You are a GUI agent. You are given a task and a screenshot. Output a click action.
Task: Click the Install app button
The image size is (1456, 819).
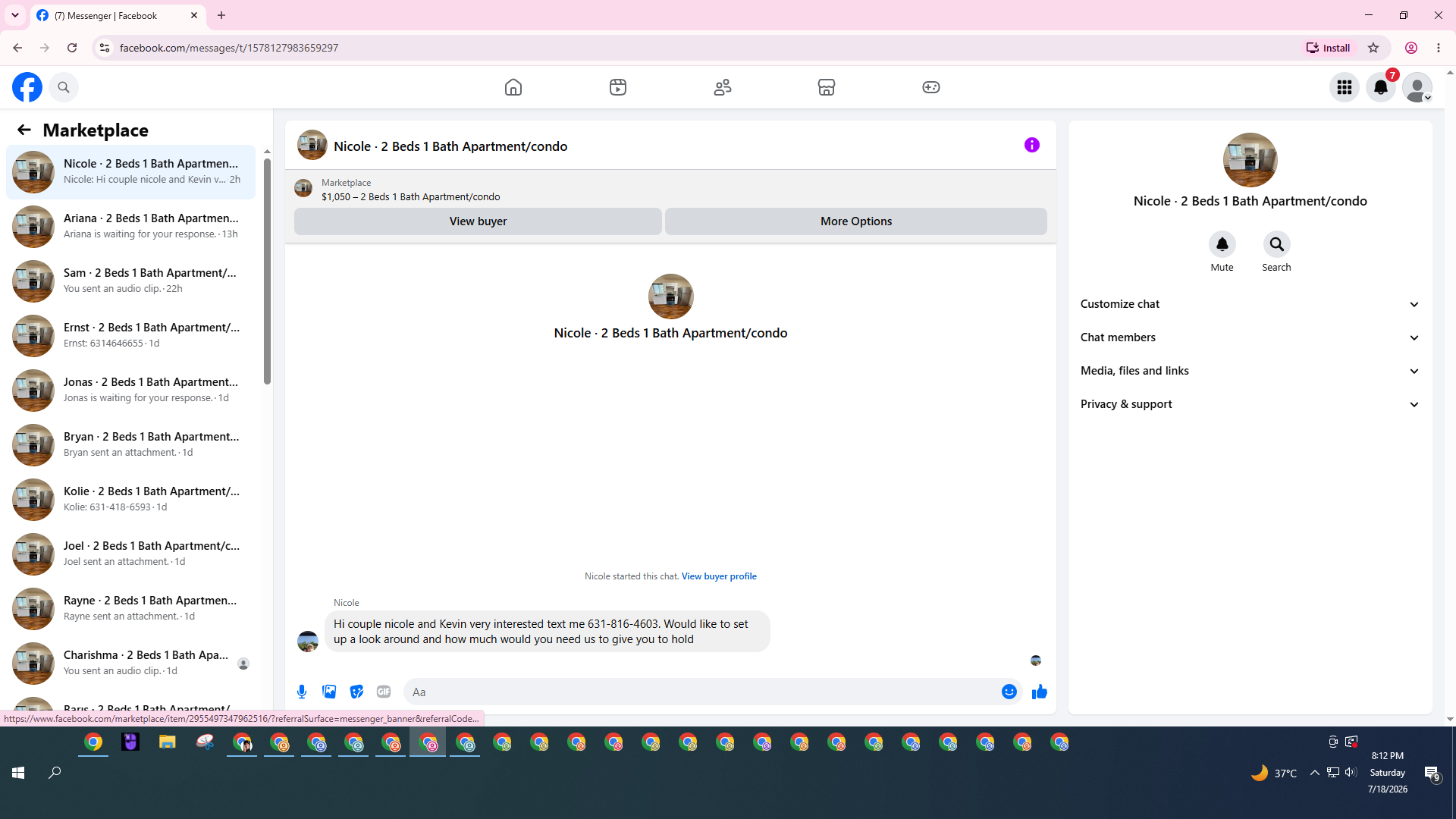pyautogui.click(x=1329, y=48)
